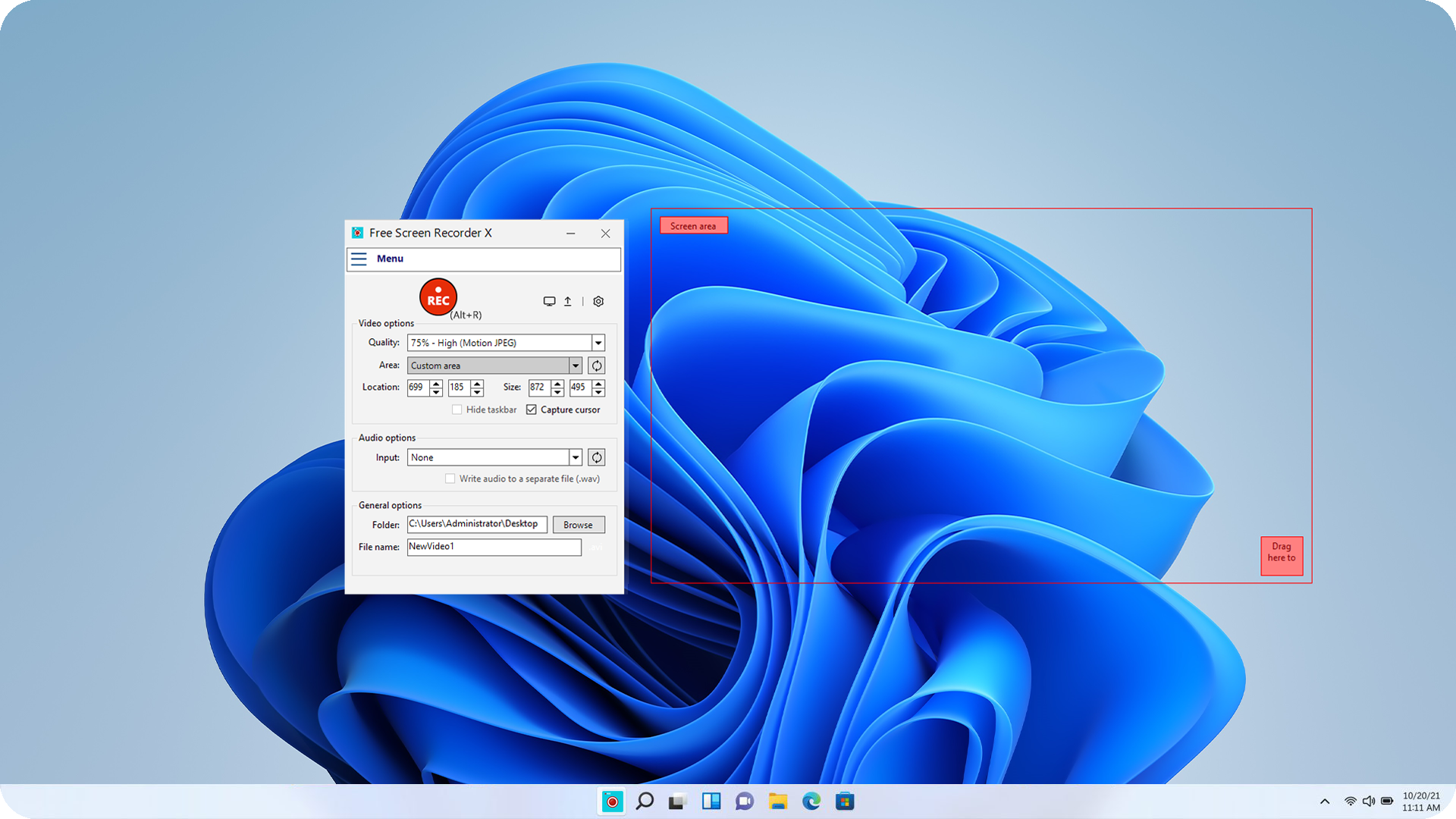Increase the Size width using the up stepper
The width and height of the screenshot is (1456, 819).
point(558,384)
